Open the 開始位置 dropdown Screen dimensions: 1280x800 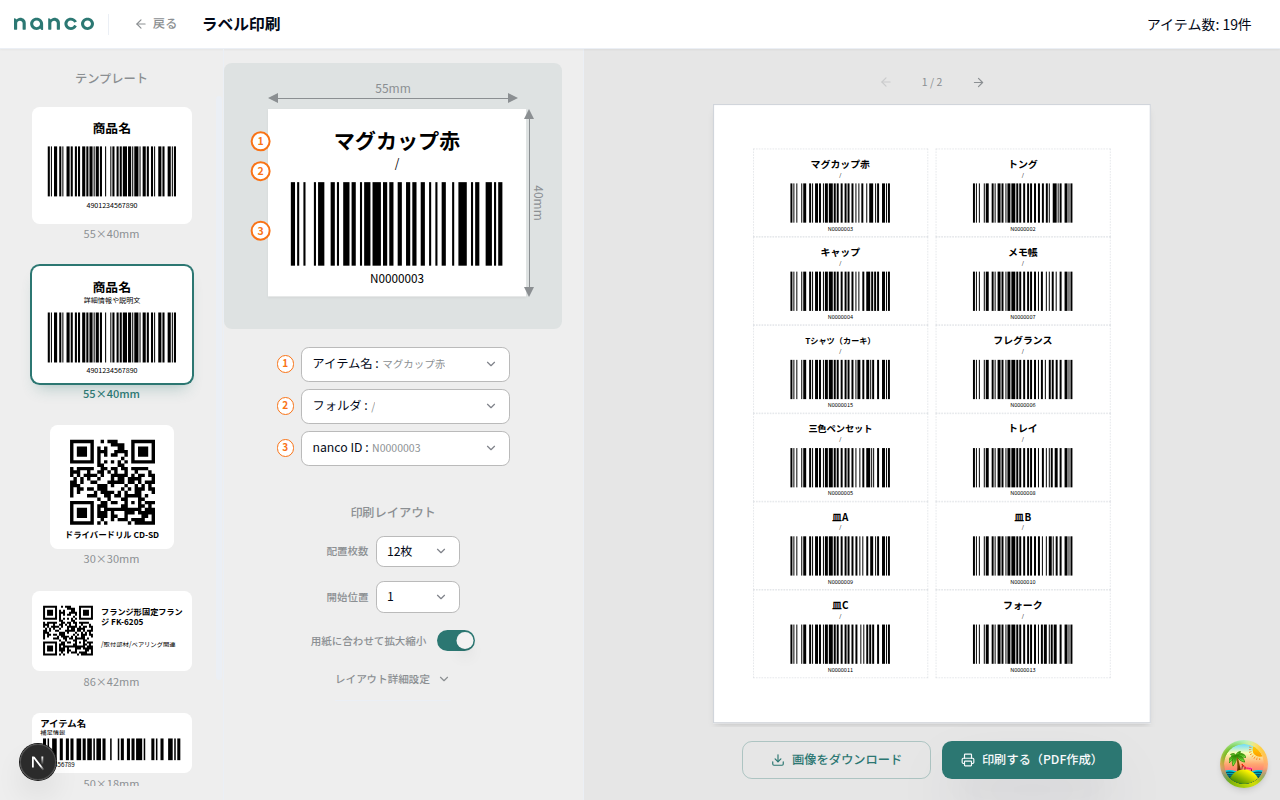[x=417, y=597]
